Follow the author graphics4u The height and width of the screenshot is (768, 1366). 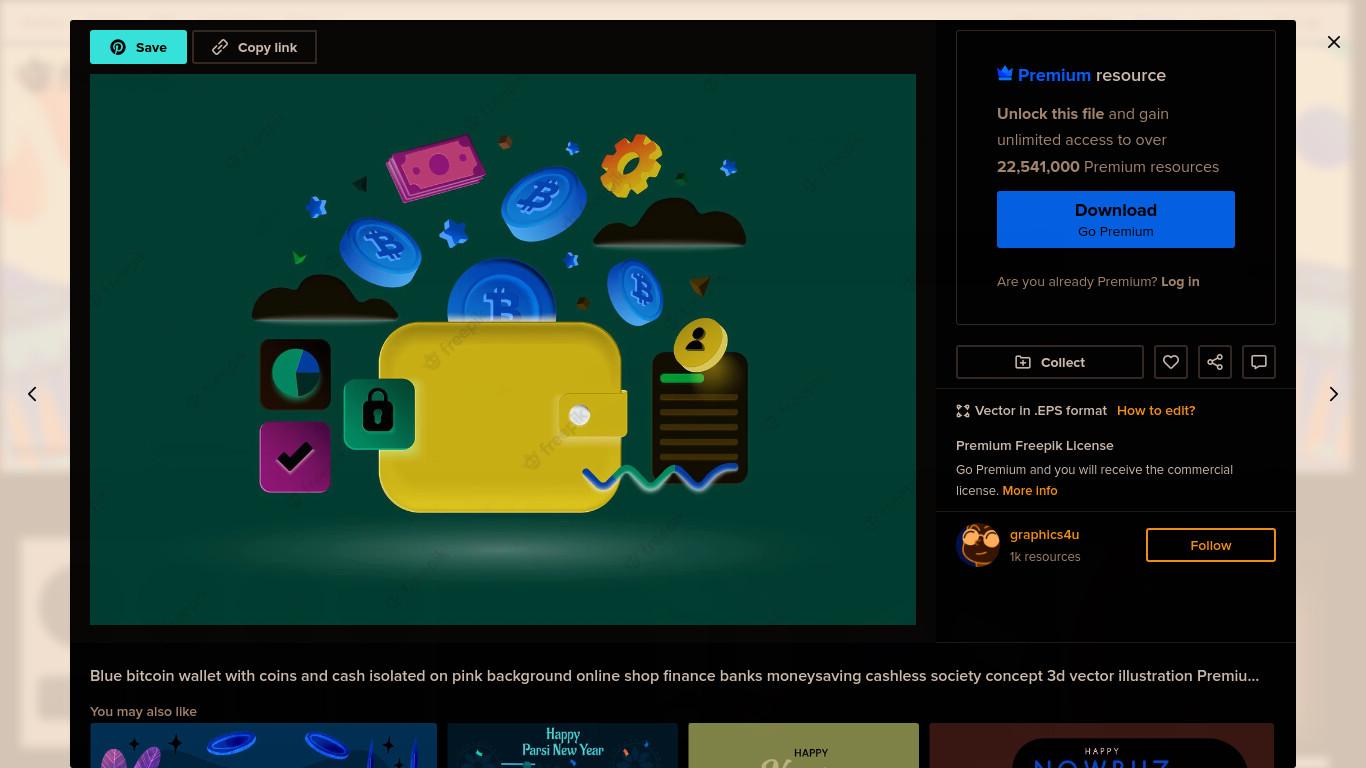coord(1211,545)
